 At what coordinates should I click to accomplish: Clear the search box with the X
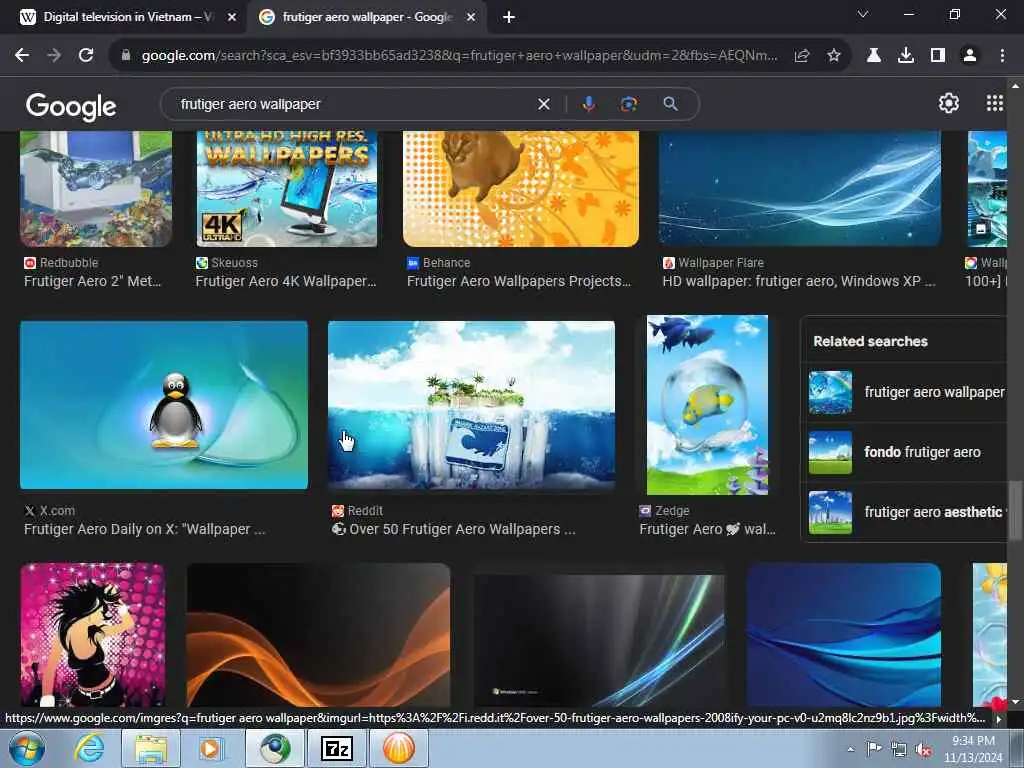click(543, 104)
